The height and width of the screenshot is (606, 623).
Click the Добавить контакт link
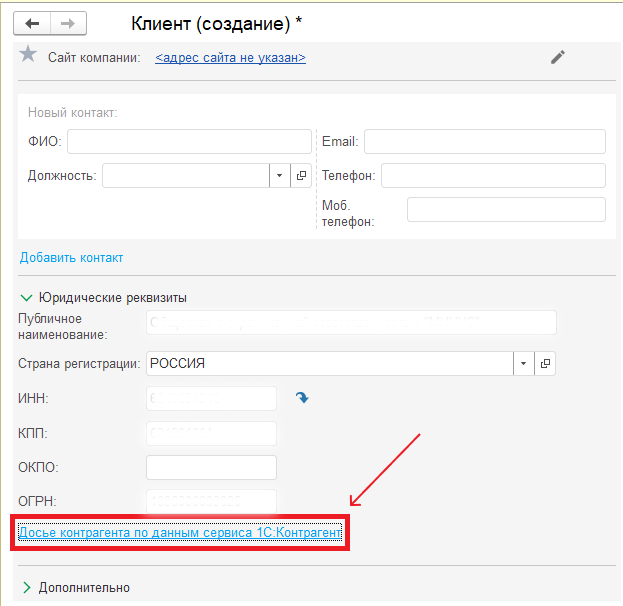pyautogui.click(x=71, y=257)
